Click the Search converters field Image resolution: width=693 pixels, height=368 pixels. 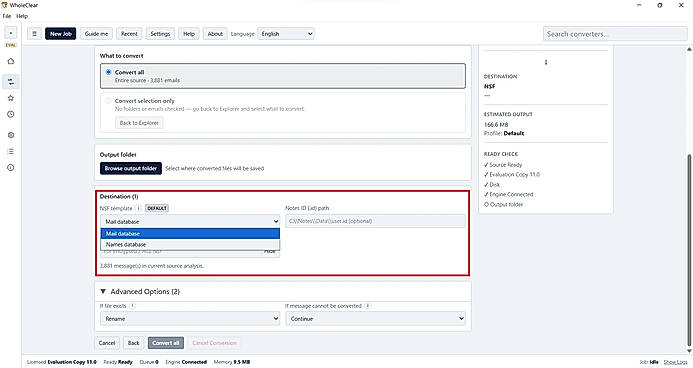click(615, 34)
